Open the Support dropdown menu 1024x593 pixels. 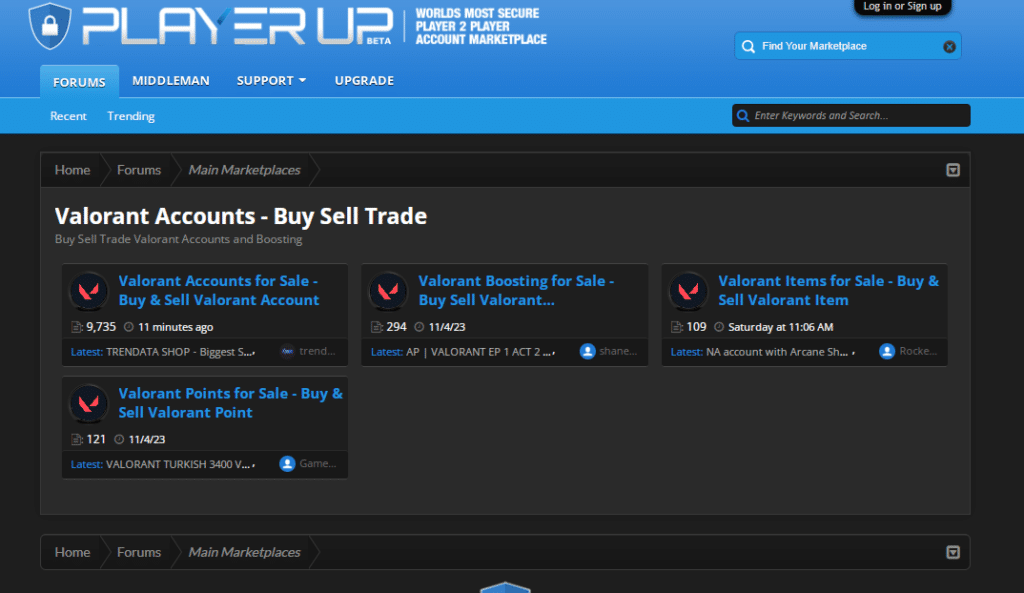[x=271, y=80]
